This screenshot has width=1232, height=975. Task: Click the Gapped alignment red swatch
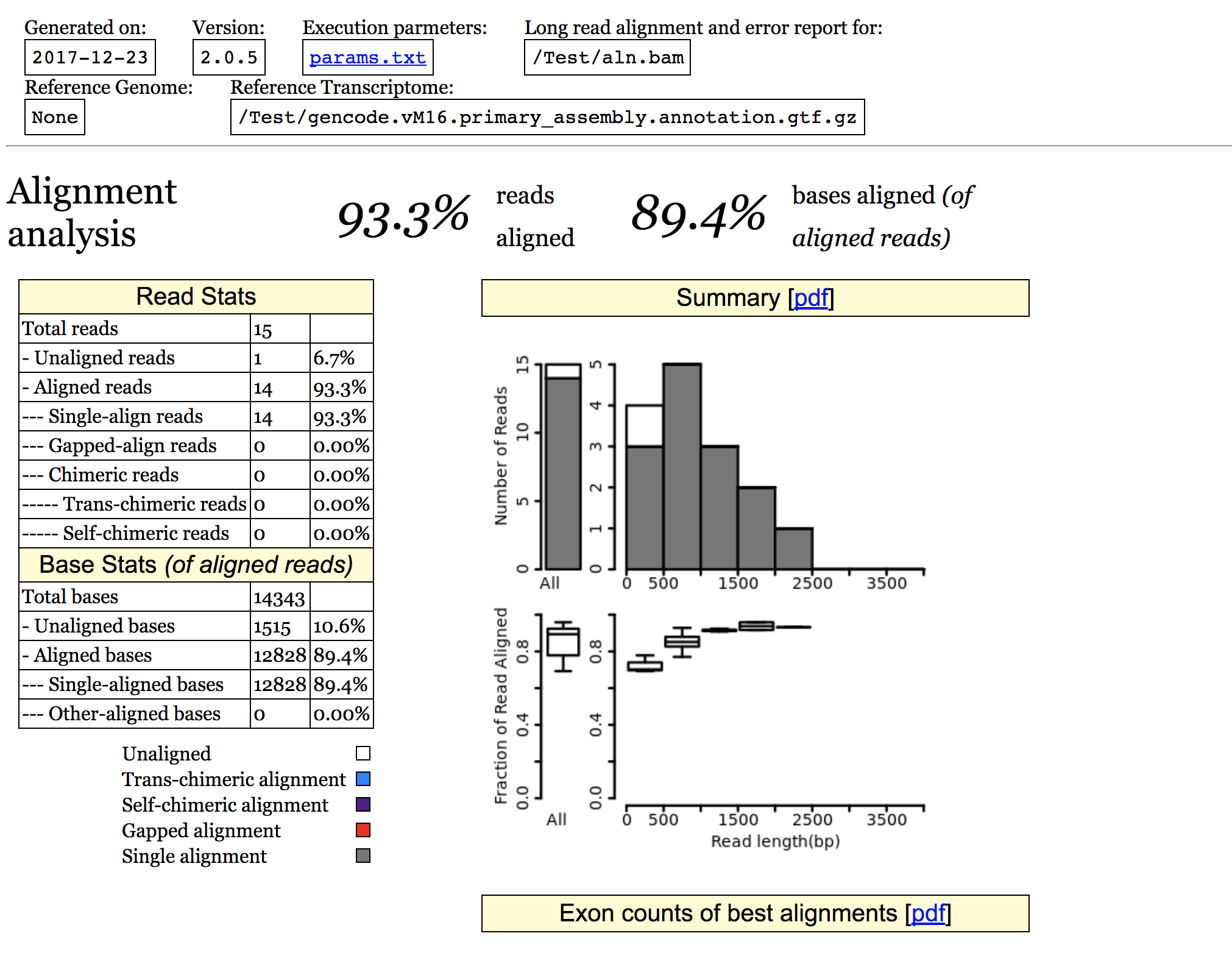click(x=363, y=830)
